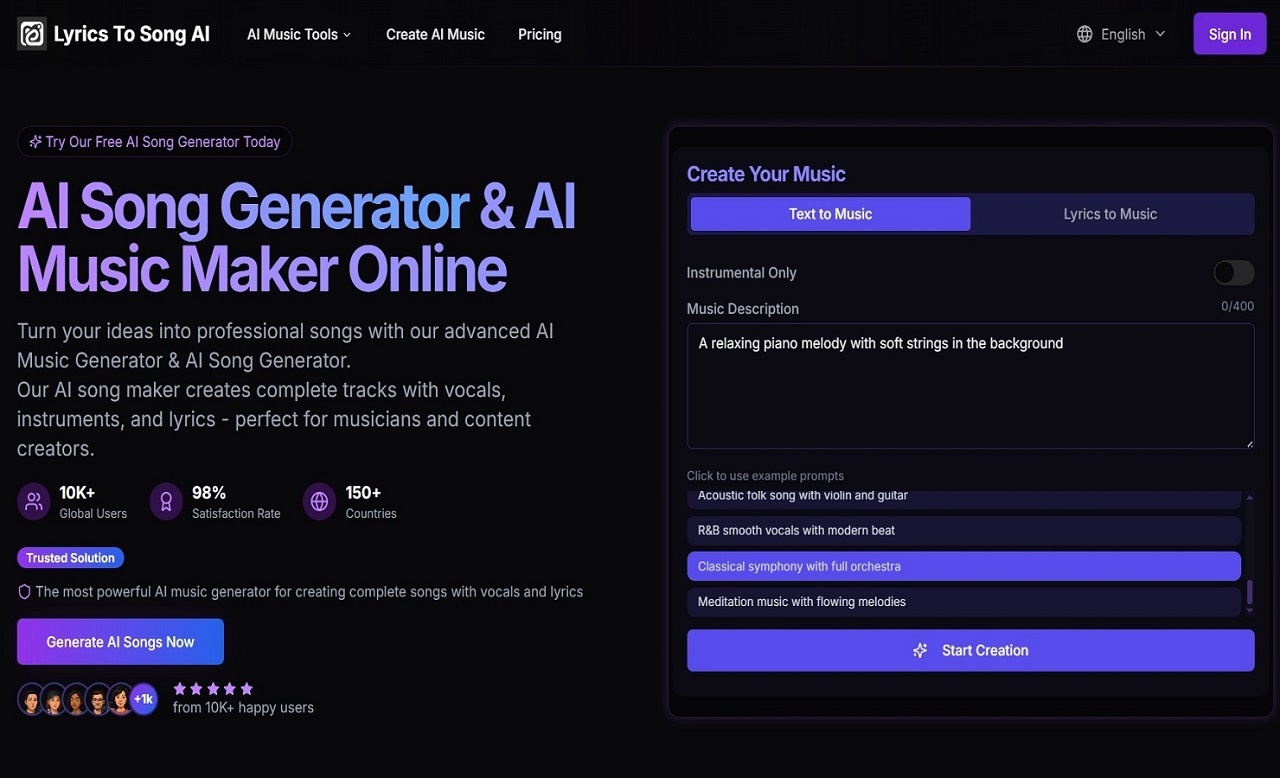Click inside the Music Description text box
The height and width of the screenshot is (778, 1280).
(x=970, y=386)
